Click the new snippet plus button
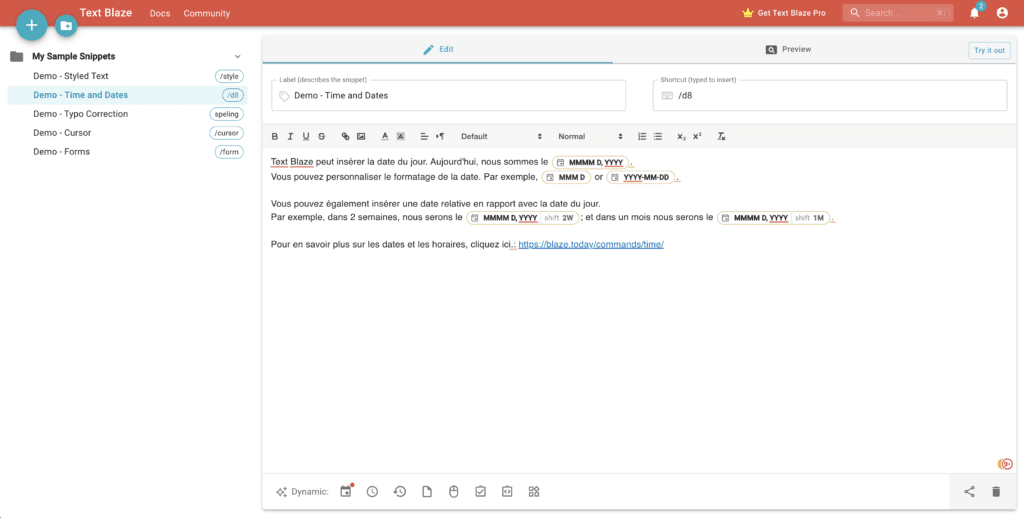The image size is (1024, 518). tap(31, 25)
